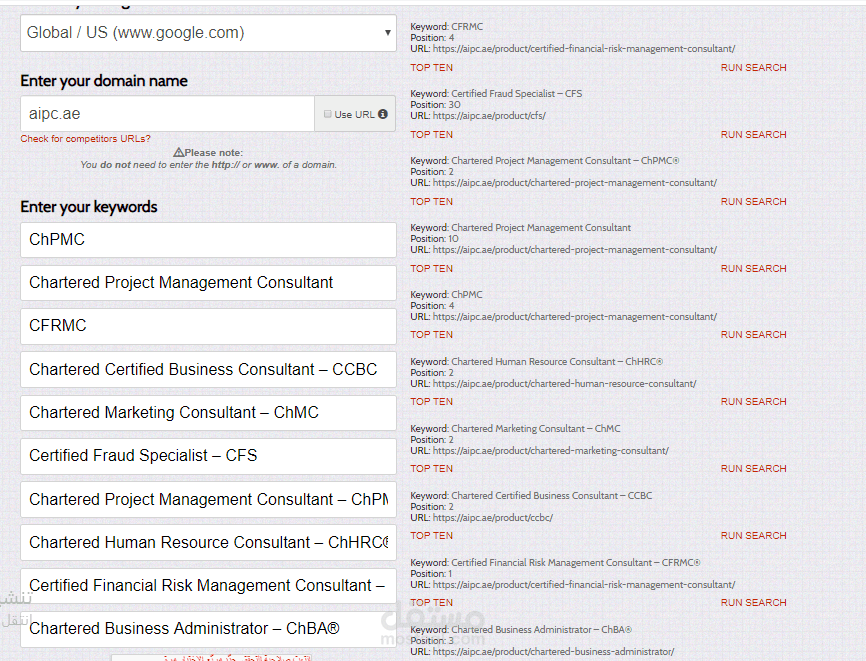Click the chartered-marketing-consultant URL text
This screenshot has width=866, height=661.
(x=551, y=451)
